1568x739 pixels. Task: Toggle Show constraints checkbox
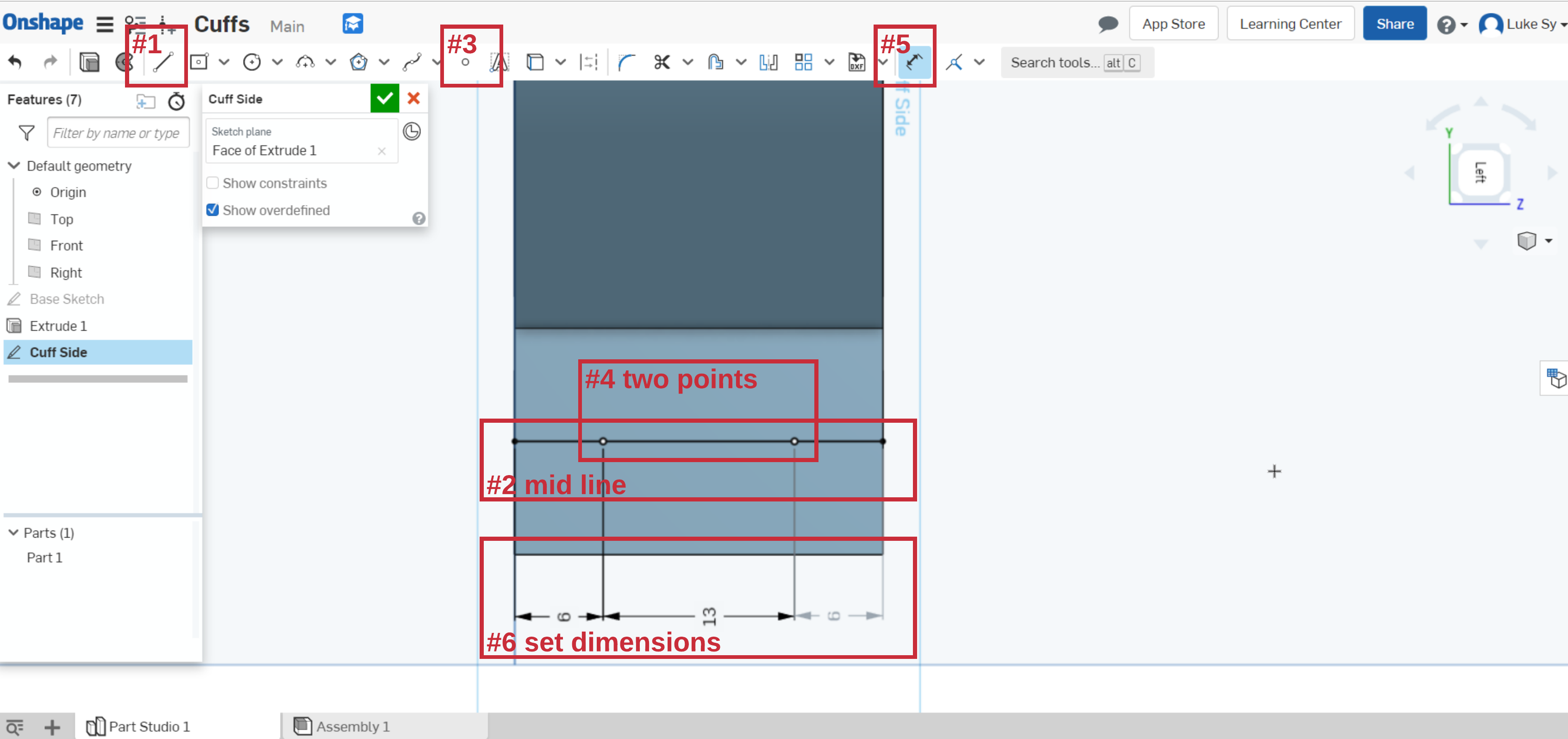[213, 183]
